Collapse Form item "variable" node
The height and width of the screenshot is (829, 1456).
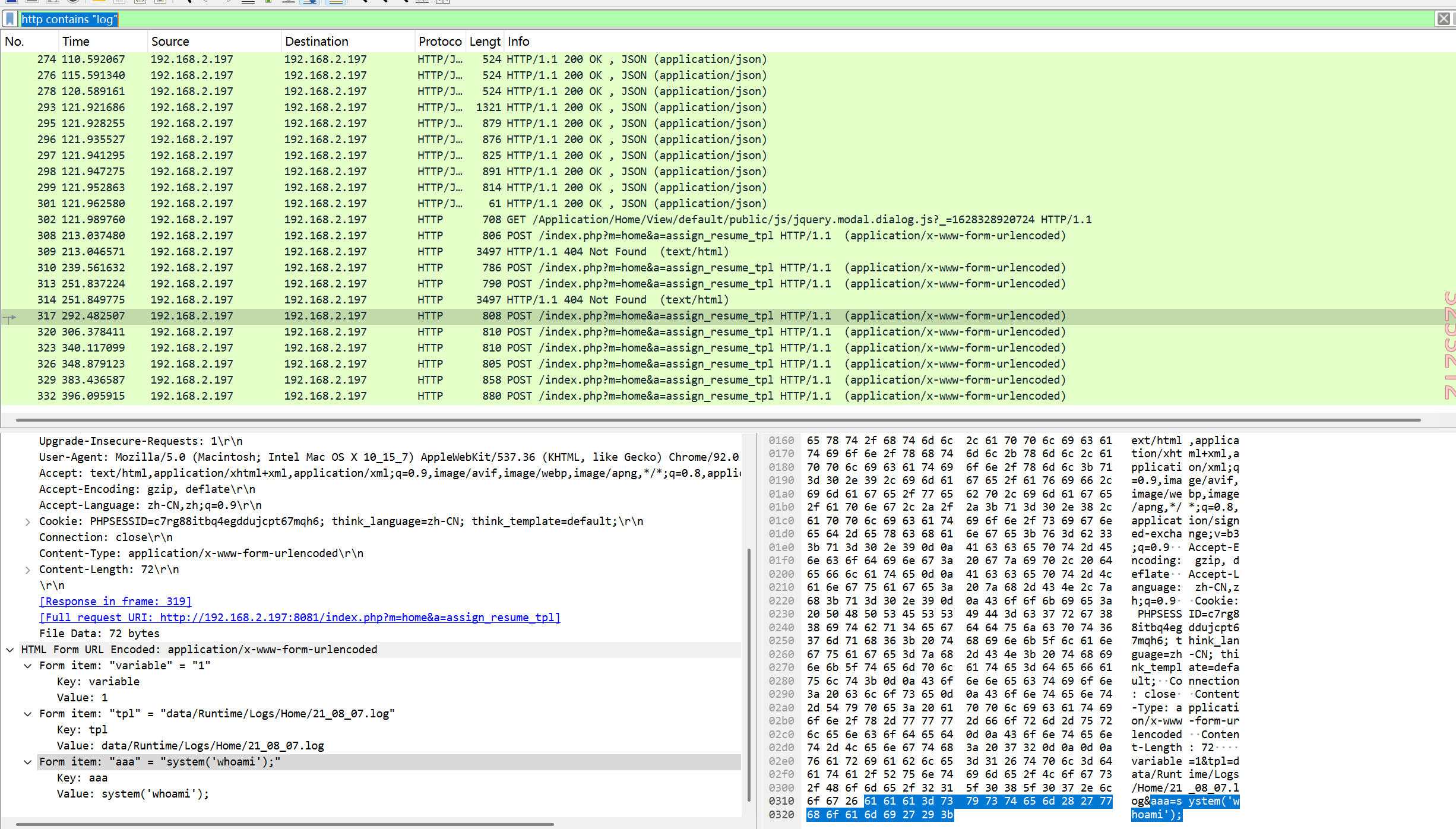coord(27,666)
